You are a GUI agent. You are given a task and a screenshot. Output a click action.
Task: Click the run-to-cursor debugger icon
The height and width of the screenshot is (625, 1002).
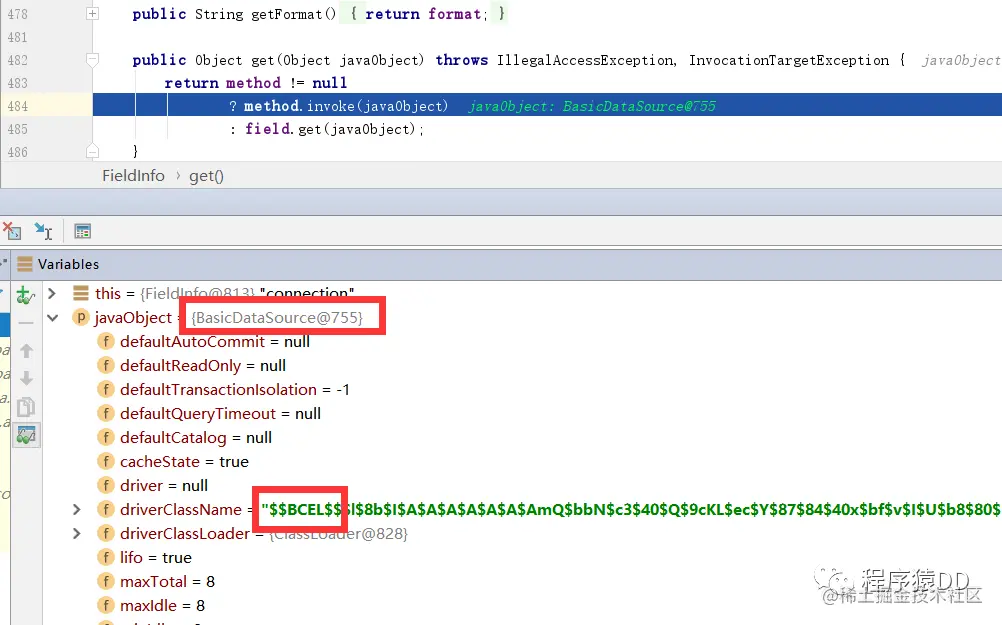[x=43, y=231]
